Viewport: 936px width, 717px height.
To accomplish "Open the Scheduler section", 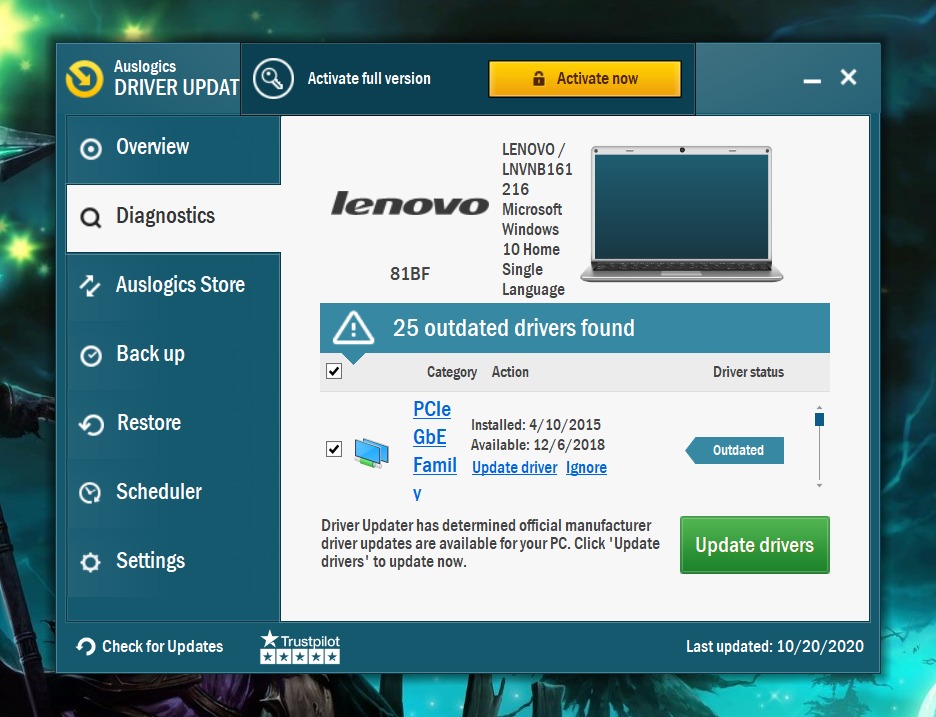I will (x=173, y=493).
